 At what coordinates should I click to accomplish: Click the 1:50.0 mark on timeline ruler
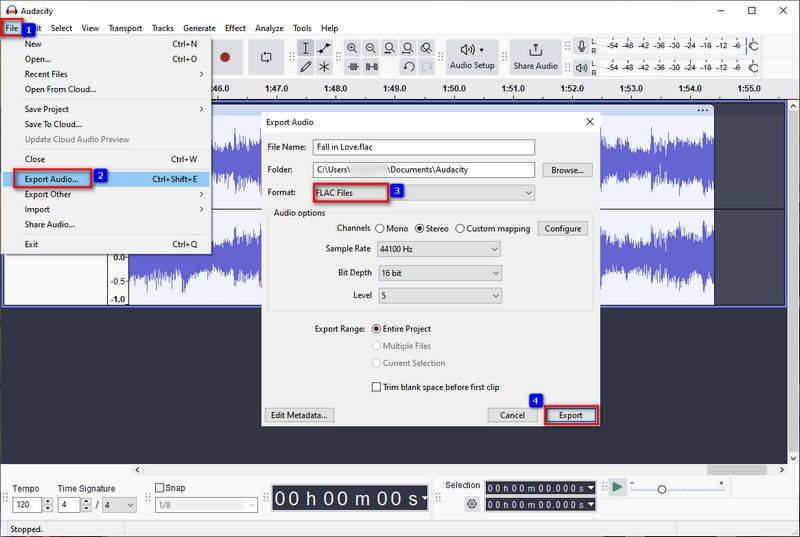click(454, 89)
